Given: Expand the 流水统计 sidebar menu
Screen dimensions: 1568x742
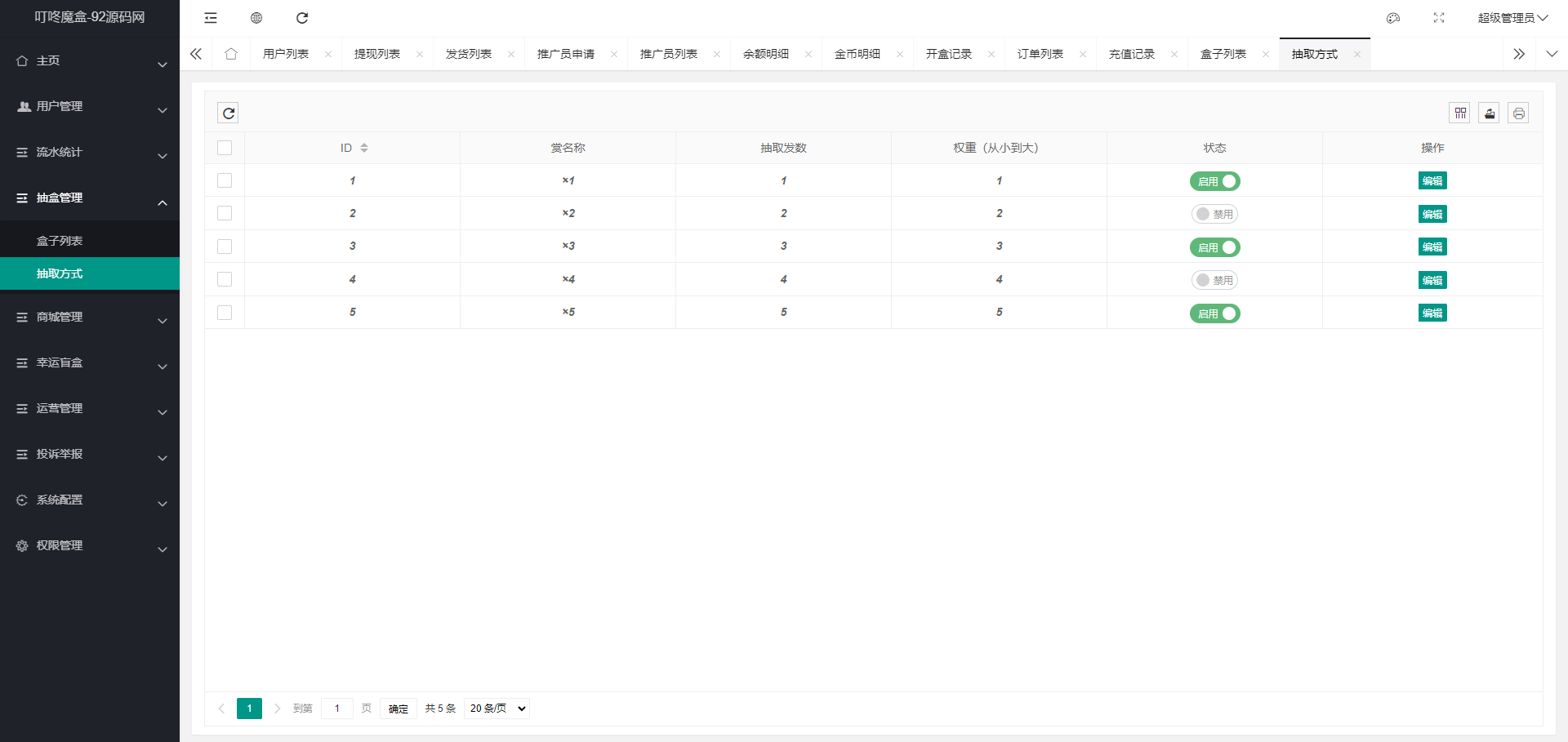Looking at the screenshot, I should 90,152.
